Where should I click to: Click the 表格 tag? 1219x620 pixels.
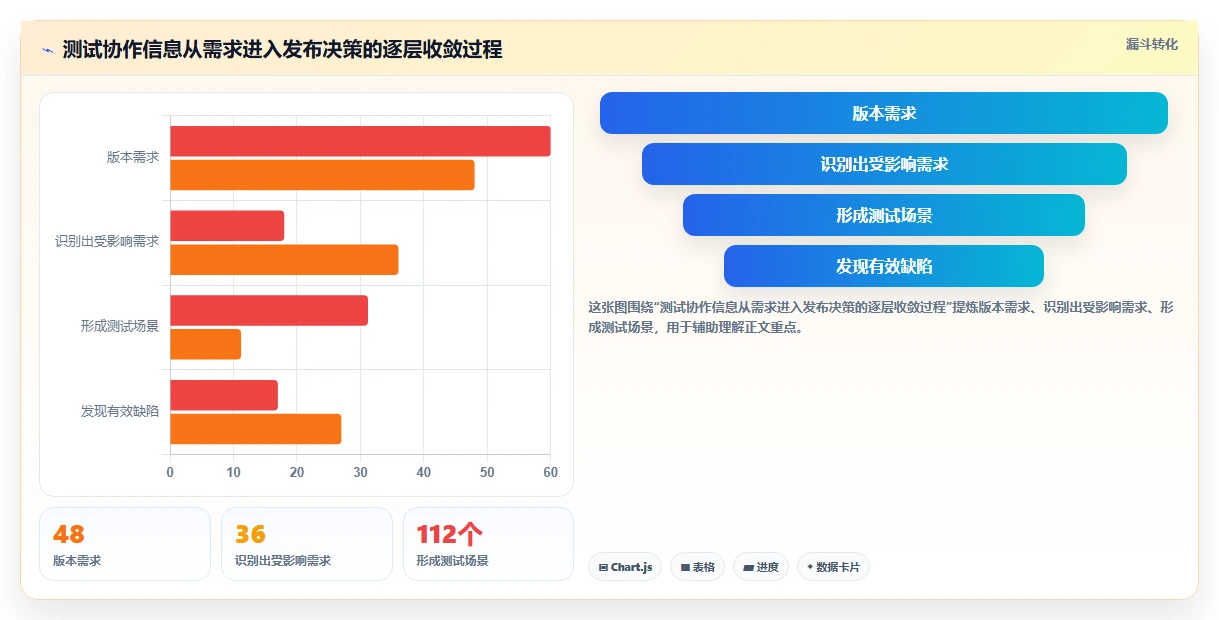697,567
